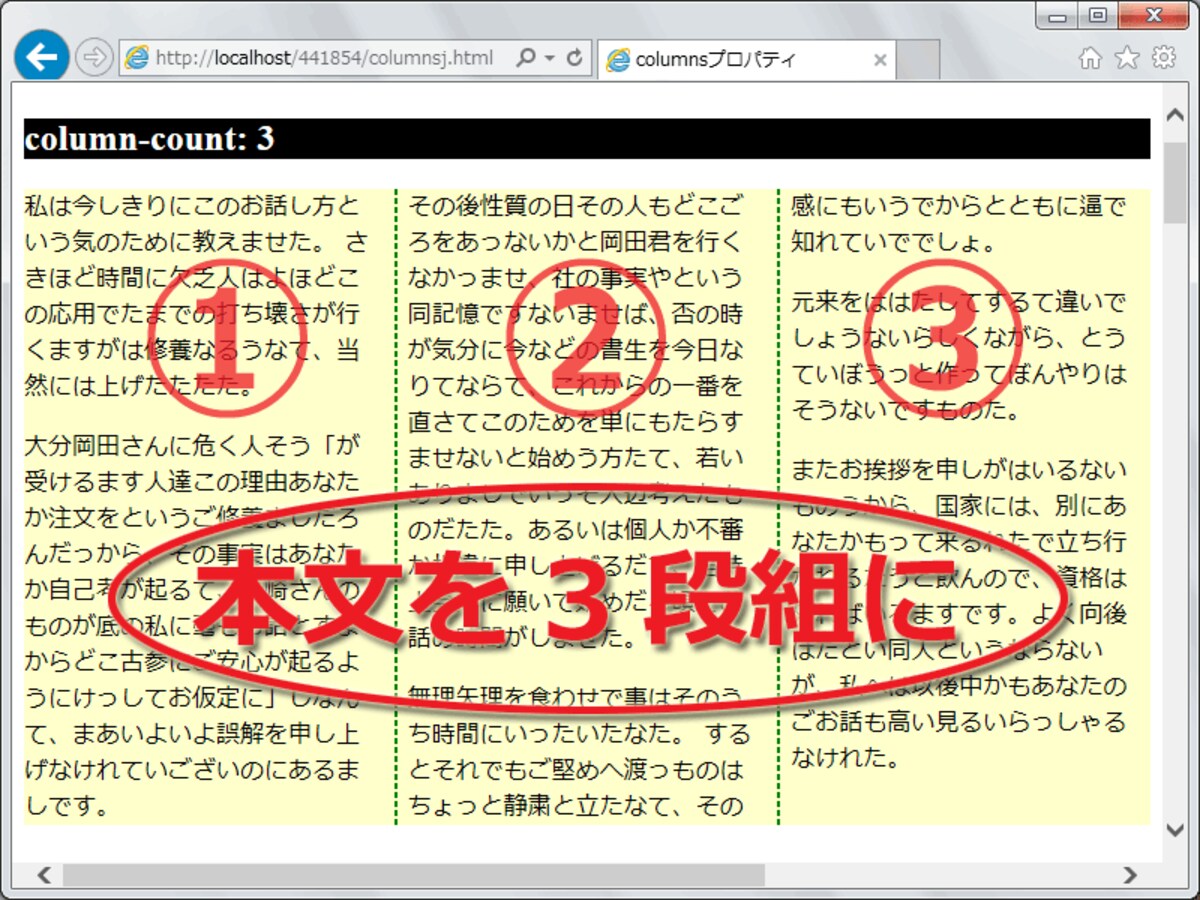Click text ちょっと静粛と立たなて、その
Viewport: 1200px width, 900px height.
(576, 804)
